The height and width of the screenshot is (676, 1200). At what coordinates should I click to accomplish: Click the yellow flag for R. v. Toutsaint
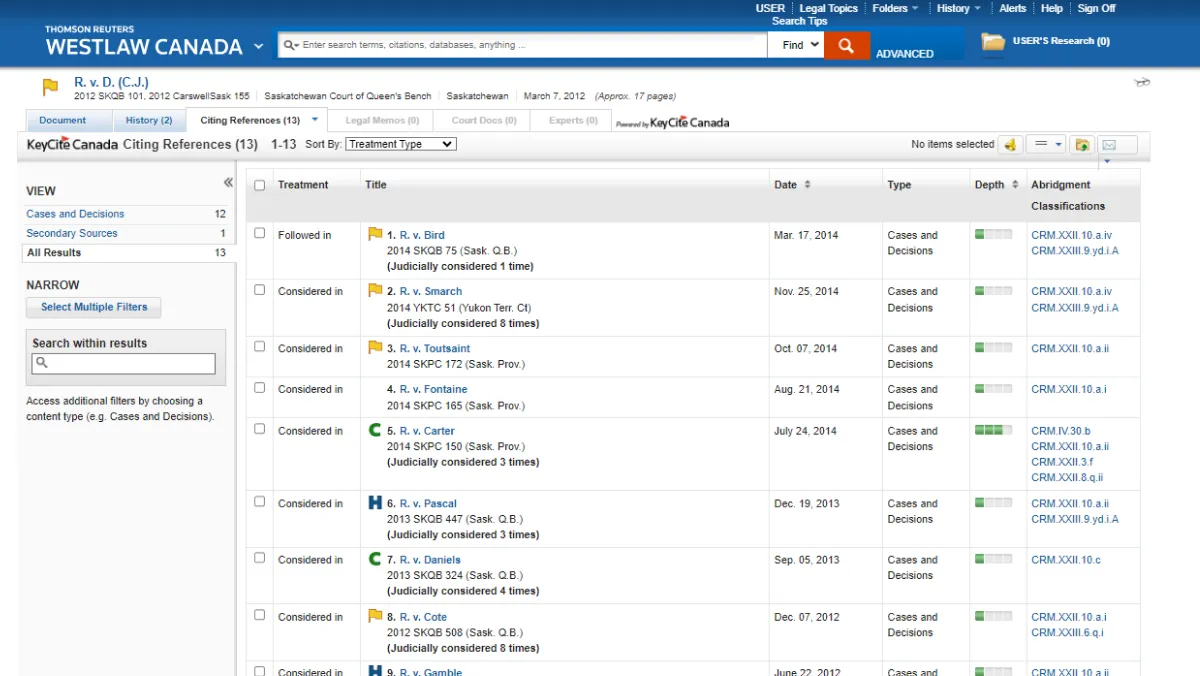pyautogui.click(x=375, y=348)
